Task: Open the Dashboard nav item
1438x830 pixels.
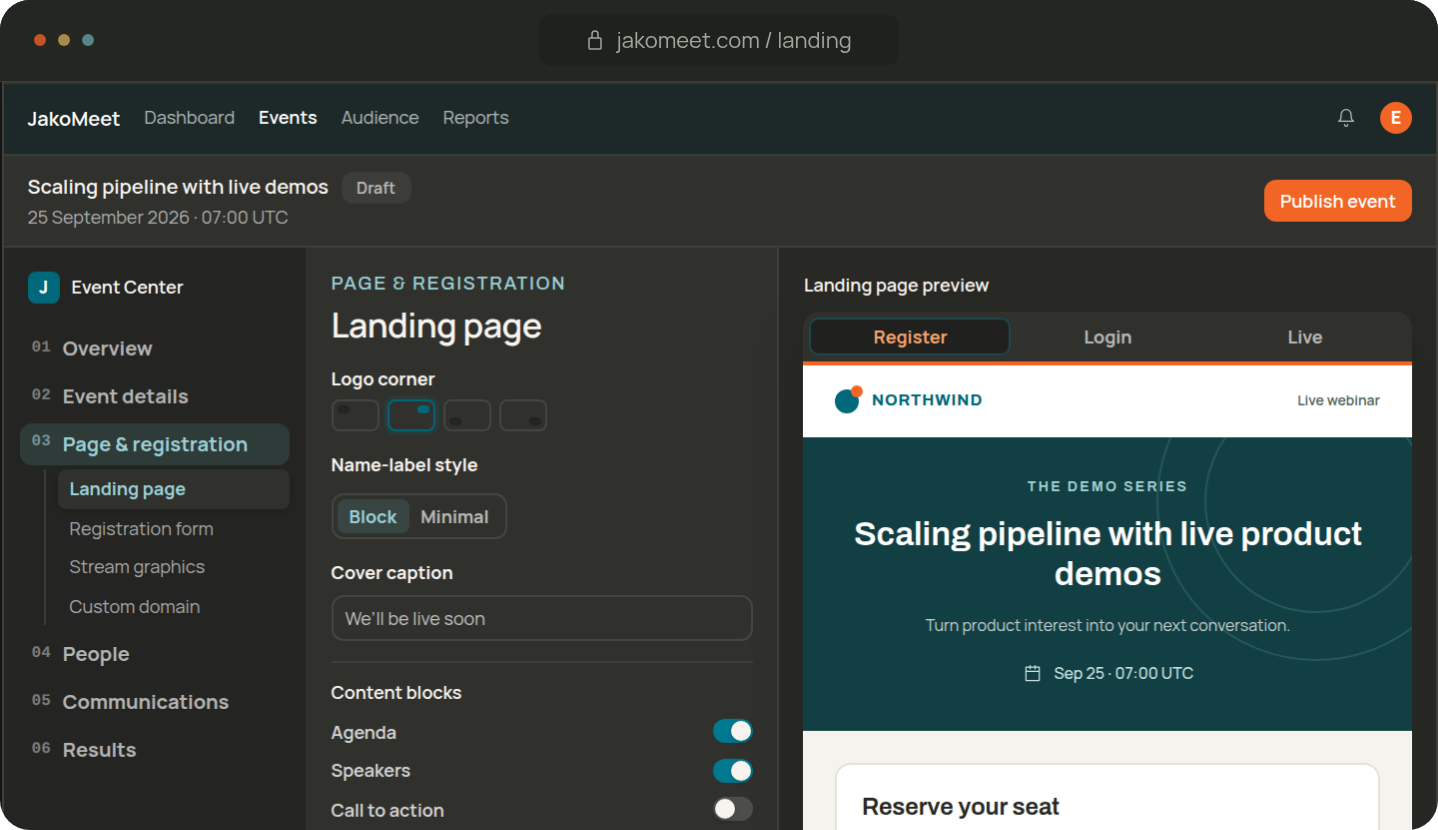Action: (x=189, y=118)
